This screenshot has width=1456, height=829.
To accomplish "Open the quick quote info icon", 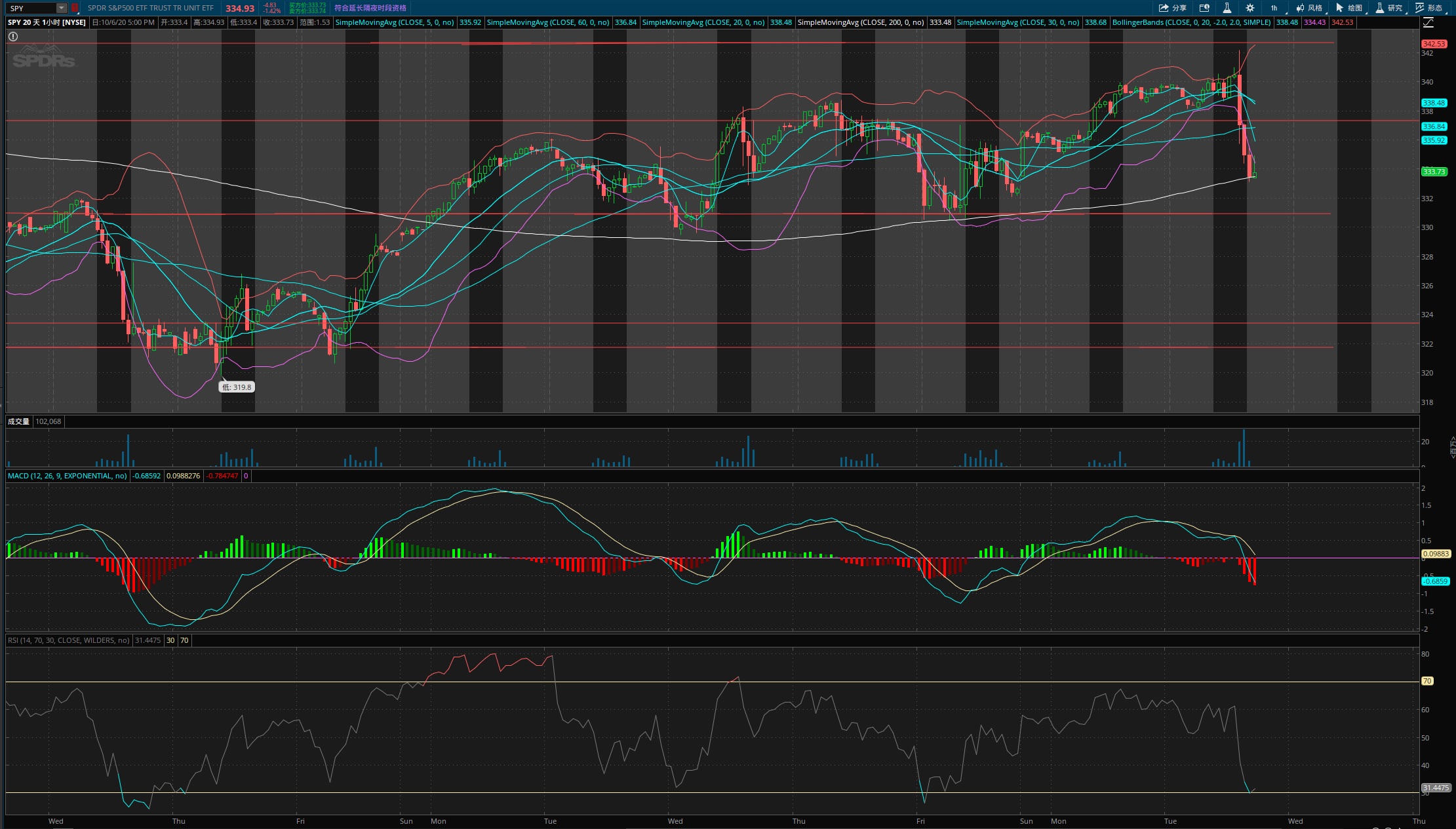I will pos(1204,8).
